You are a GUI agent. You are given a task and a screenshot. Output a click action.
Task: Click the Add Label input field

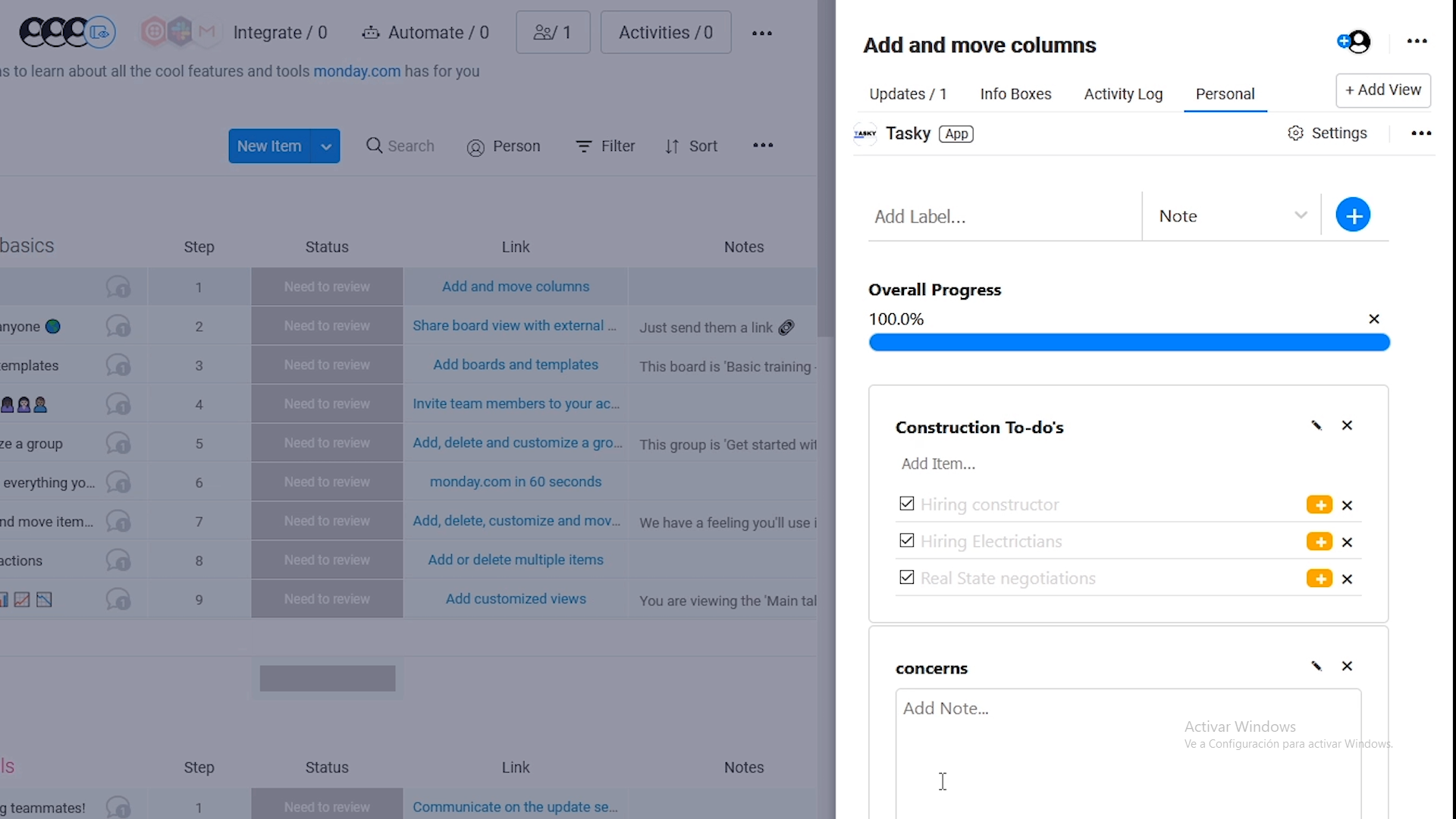(x=1001, y=217)
